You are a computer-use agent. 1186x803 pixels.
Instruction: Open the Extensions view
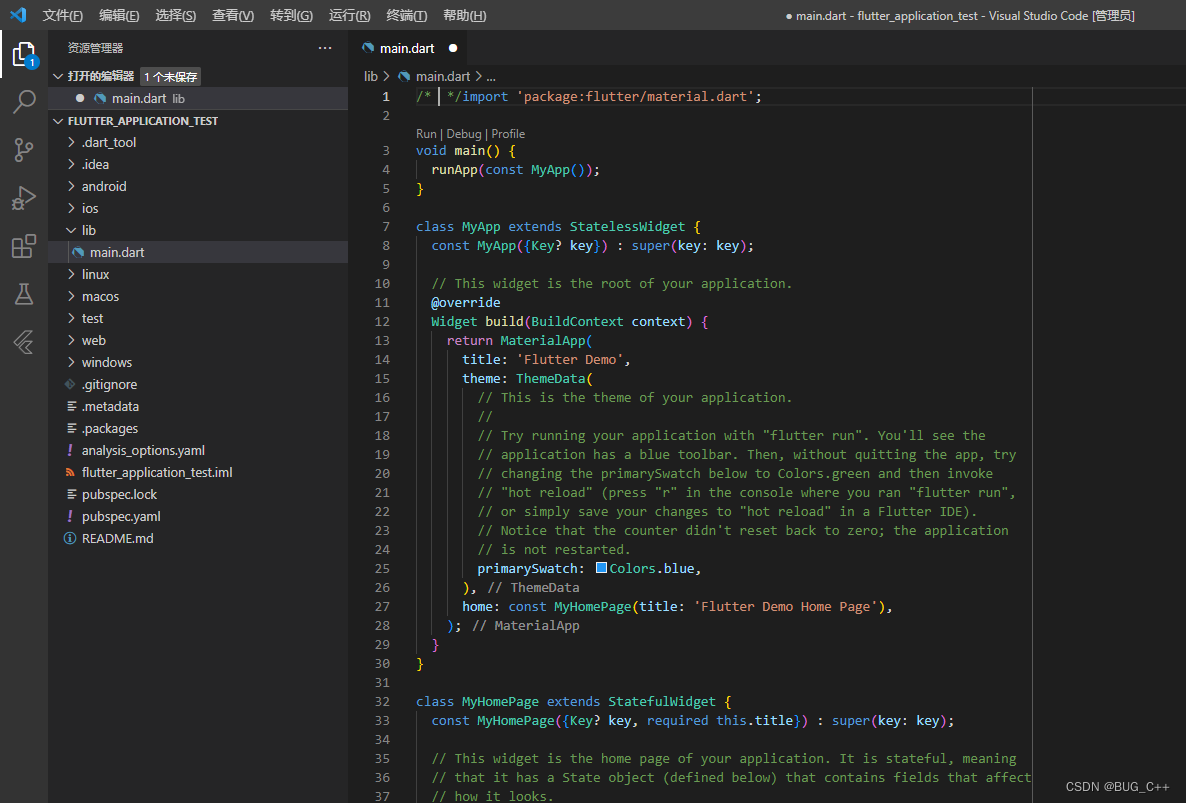[23, 246]
